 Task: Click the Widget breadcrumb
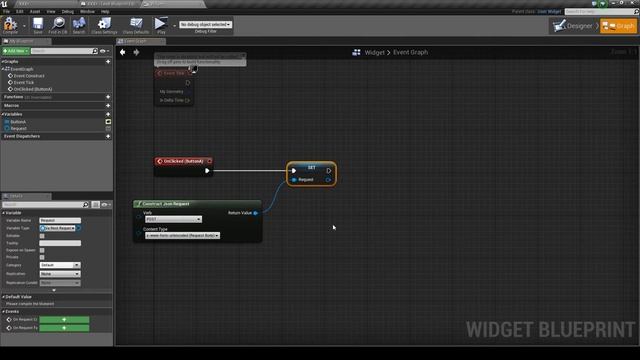coord(374,52)
